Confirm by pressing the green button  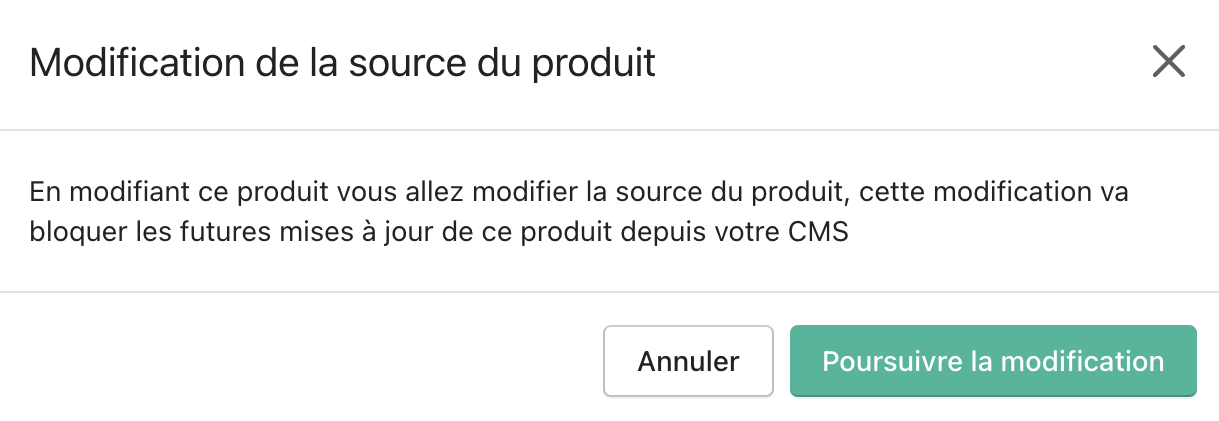tap(993, 361)
